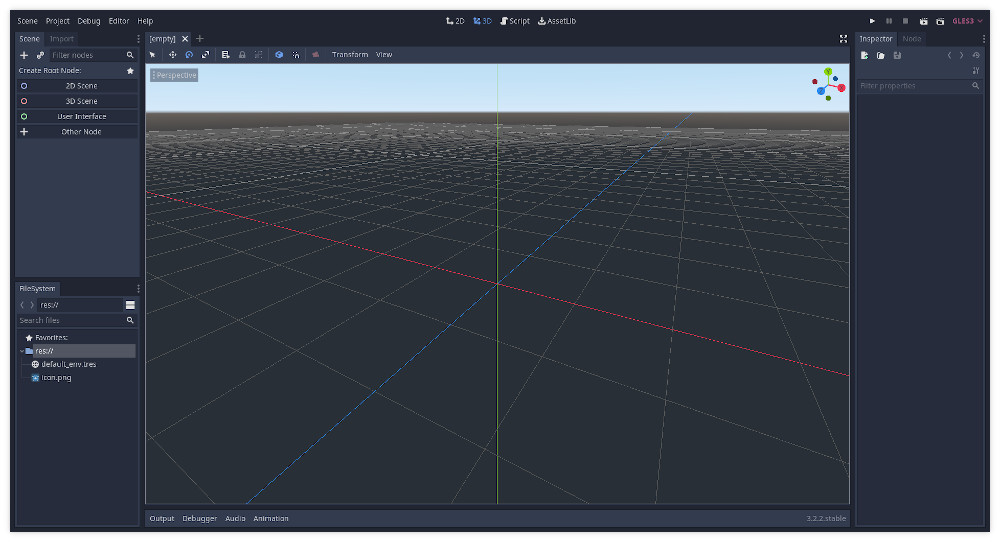Switch to the Node tab
Viewport: 1000px width, 542px height.
[x=911, y=39]
